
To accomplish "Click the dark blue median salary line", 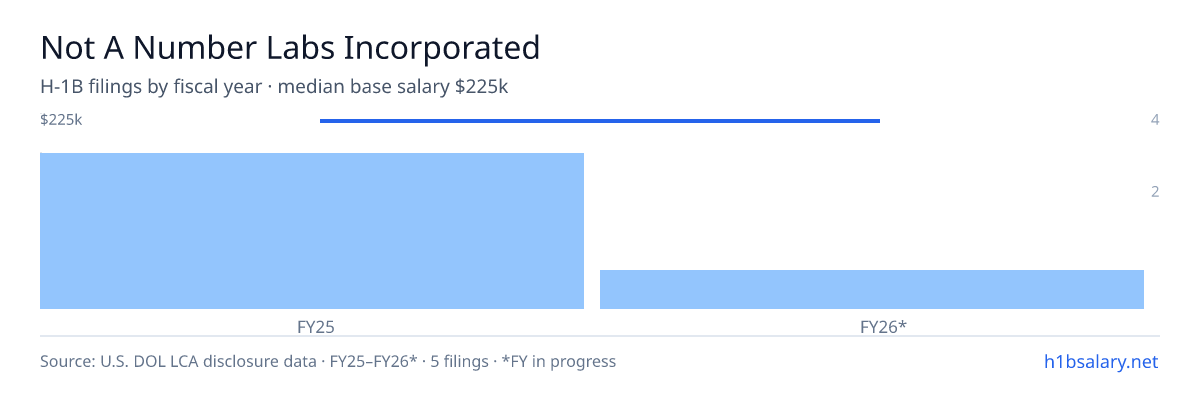I will (600, 121).
